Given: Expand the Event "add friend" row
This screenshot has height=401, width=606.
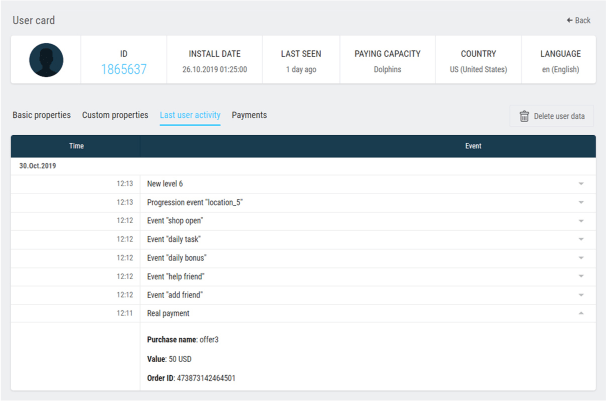Looking at the screenshot, I should click(x=580, y=294).
